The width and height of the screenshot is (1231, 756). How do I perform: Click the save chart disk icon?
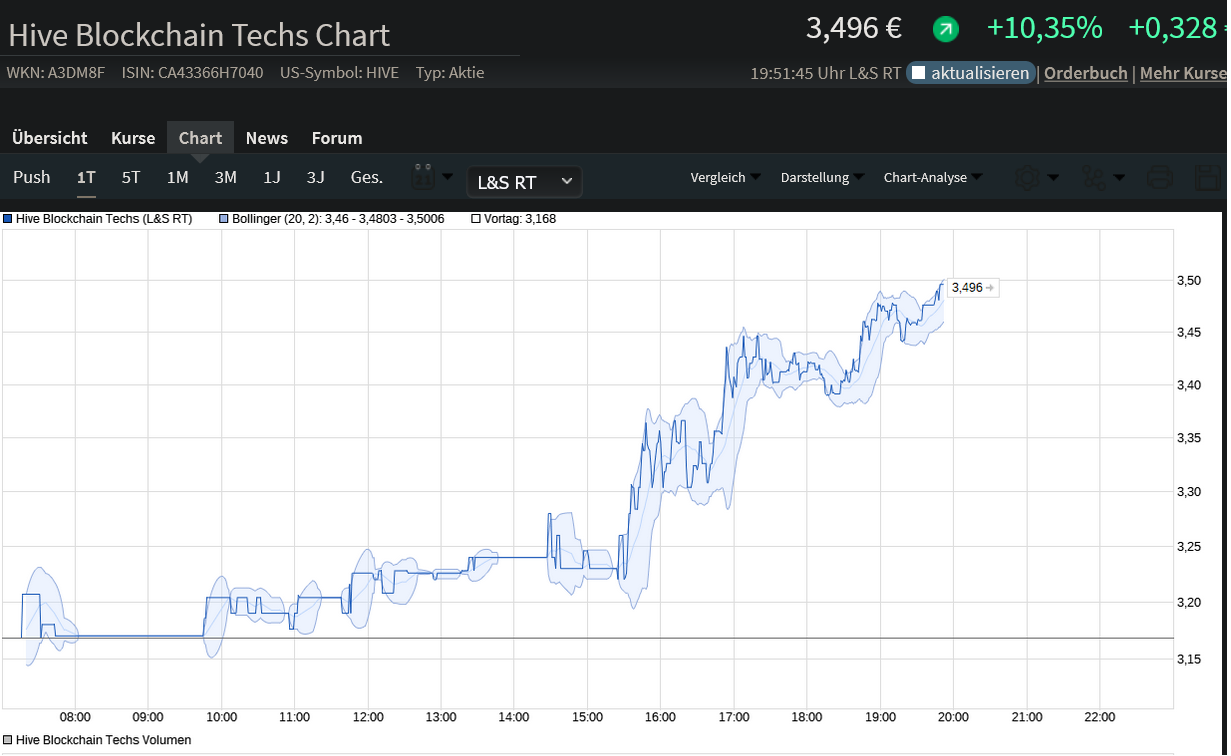[x=1208, y=178]
